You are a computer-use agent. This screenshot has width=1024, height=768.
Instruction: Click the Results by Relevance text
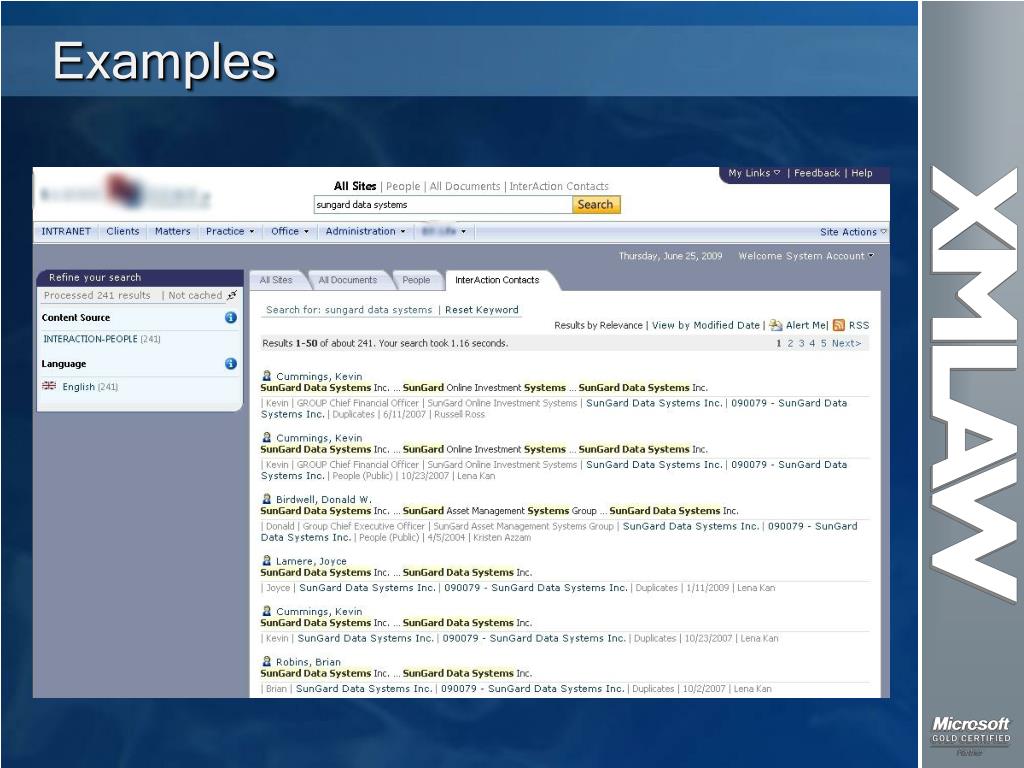pos(598,325)
